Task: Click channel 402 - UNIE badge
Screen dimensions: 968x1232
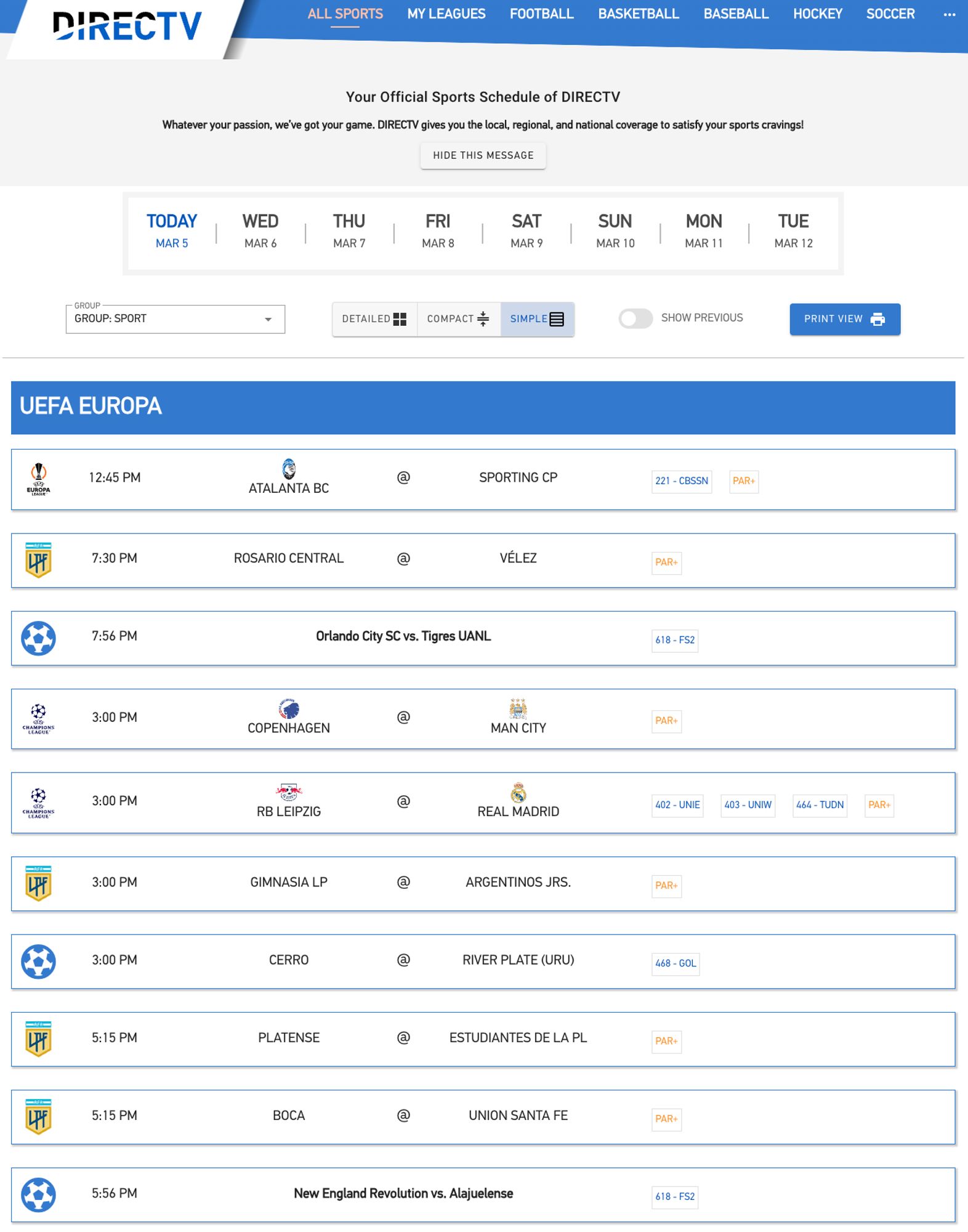Action: coord(677,805)
